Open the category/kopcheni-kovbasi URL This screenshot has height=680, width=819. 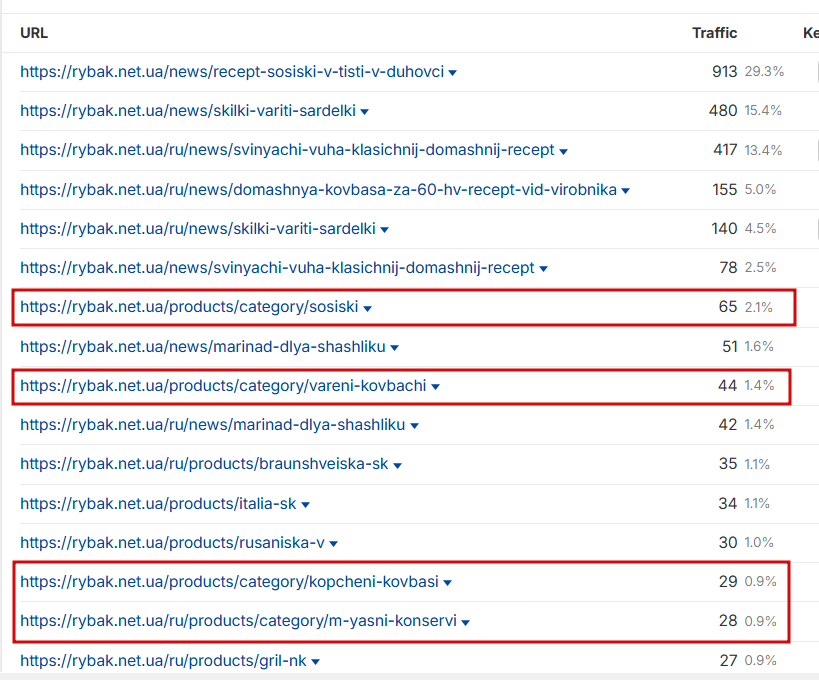coord(229,582)
